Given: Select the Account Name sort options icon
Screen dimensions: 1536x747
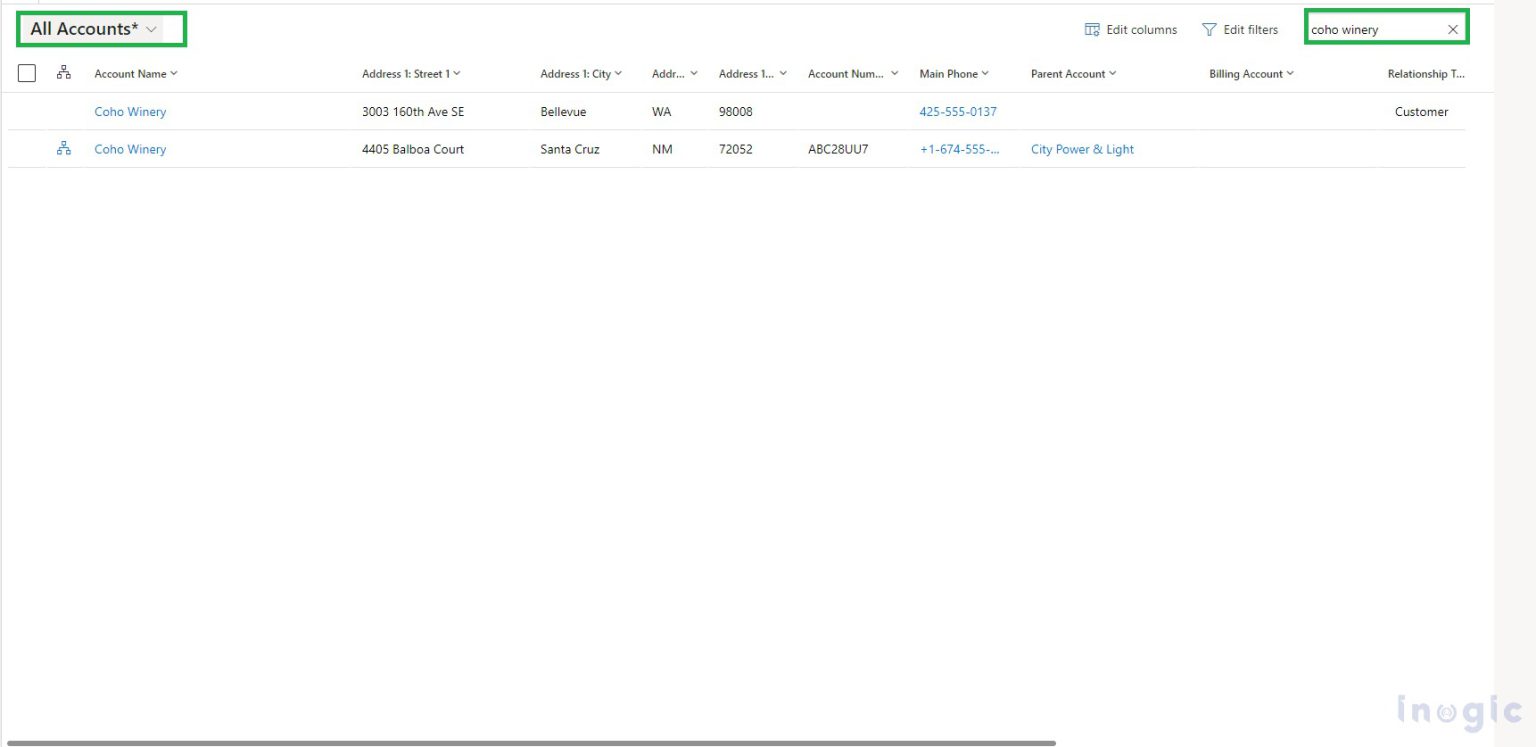Looking at the screenshot, I should tap(174, 73).
